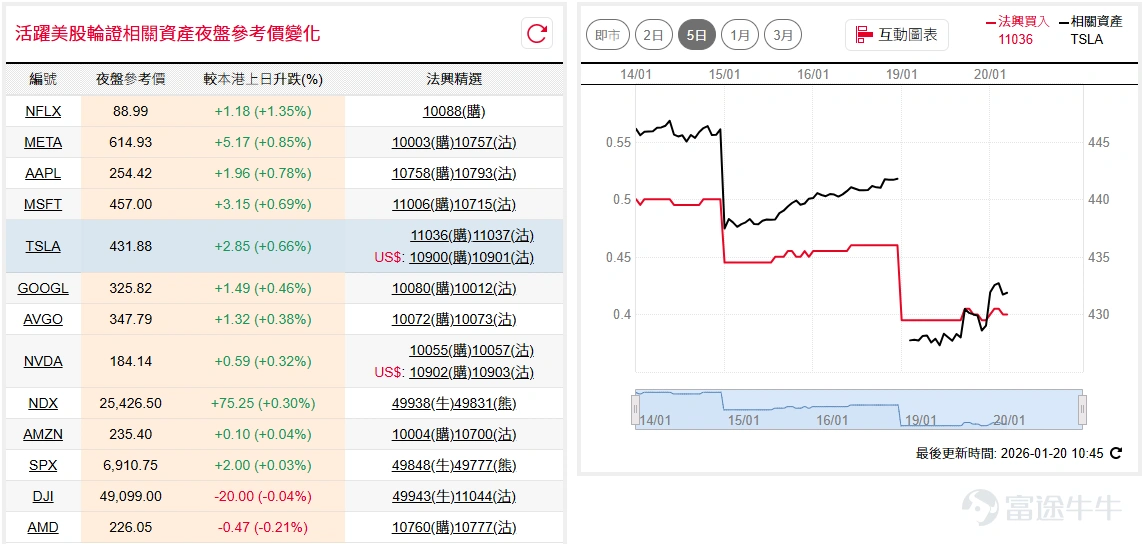1142x544 pixels.
Task: Switch chart to the 2日 range
Action: [653, 34]
